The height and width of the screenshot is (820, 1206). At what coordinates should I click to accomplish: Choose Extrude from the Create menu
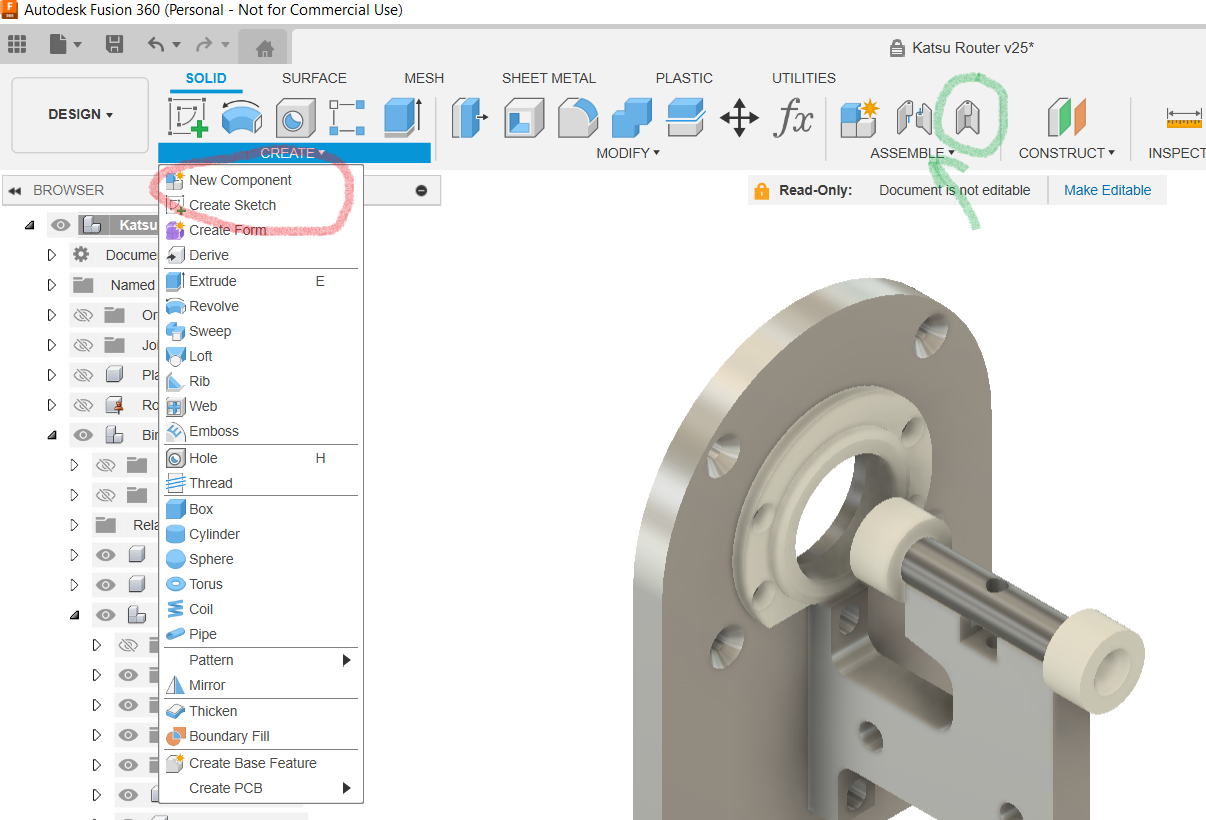[213, 281]
